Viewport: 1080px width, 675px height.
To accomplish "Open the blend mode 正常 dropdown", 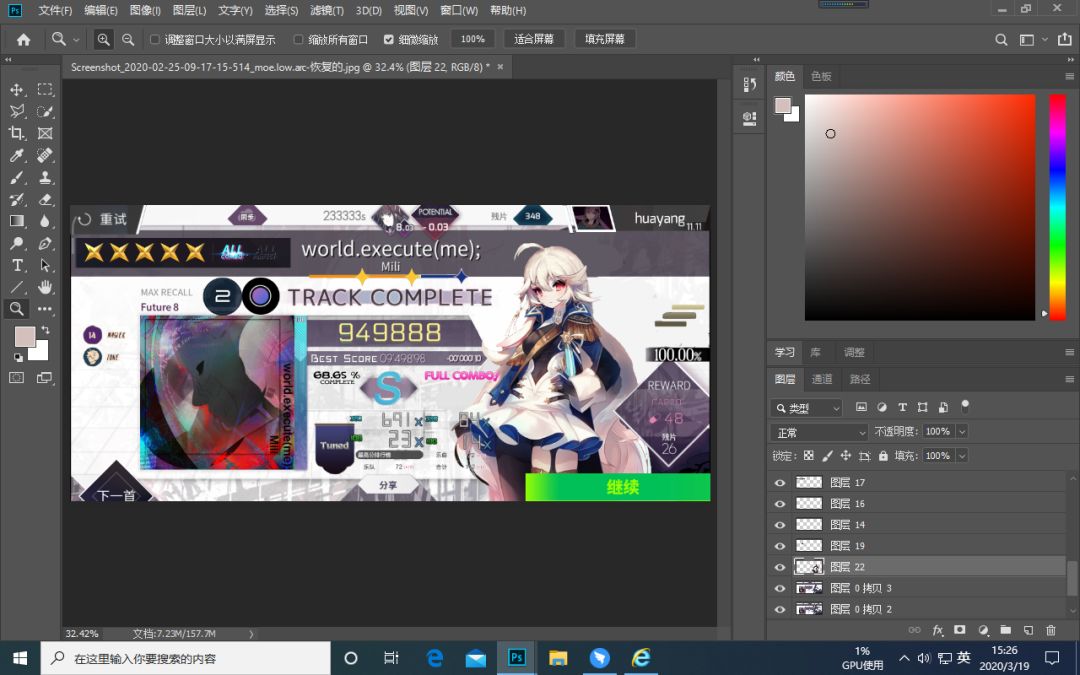I will [819, 433].
